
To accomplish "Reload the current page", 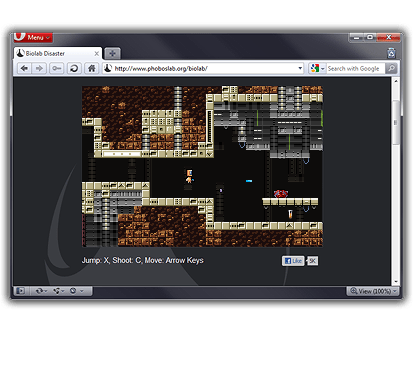I will (x=74, y=69).
